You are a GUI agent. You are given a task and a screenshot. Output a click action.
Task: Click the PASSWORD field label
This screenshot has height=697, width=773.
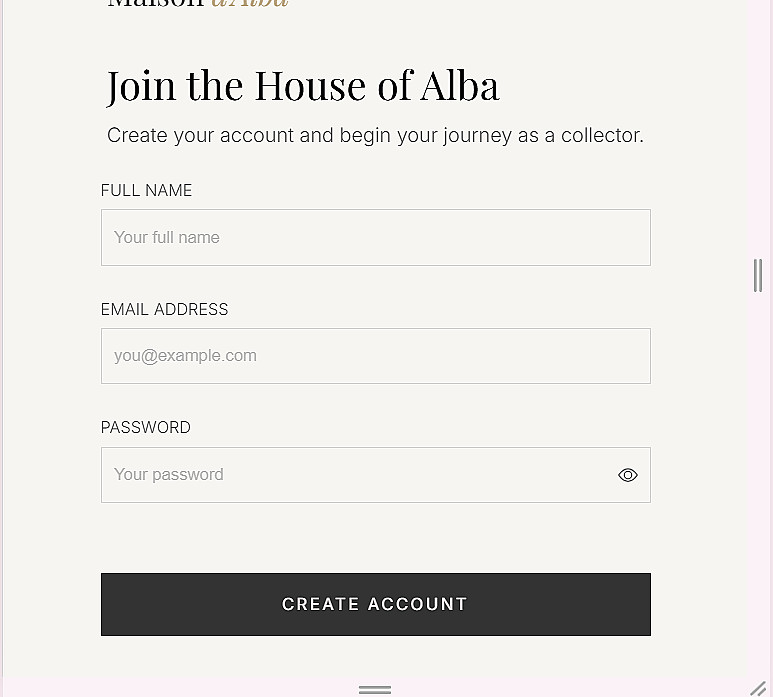tap(145, 428)
